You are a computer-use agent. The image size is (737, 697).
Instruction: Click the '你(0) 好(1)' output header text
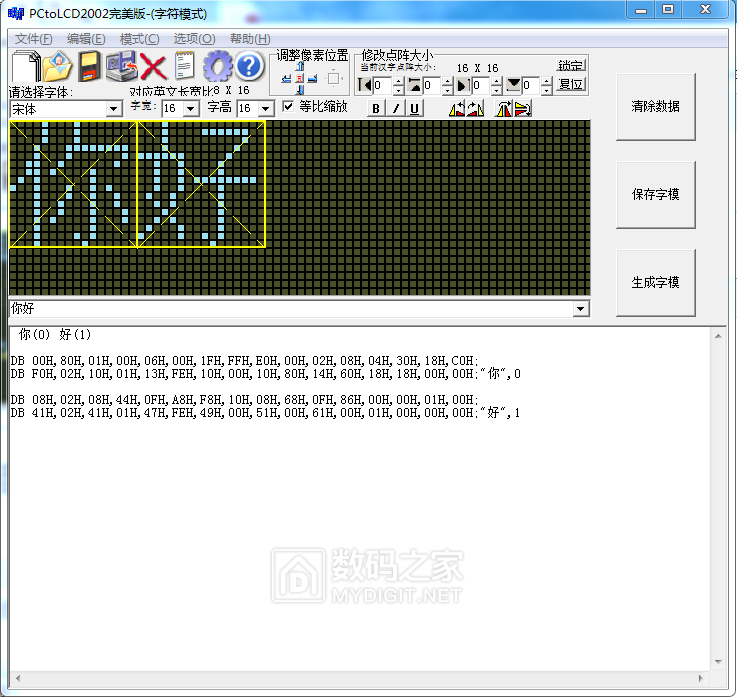coord(55,335)
